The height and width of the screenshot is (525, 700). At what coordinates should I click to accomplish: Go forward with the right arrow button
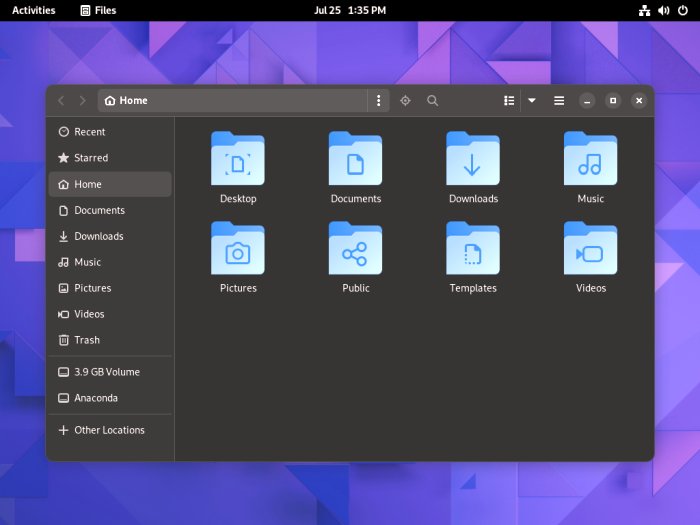pos(83,100)
